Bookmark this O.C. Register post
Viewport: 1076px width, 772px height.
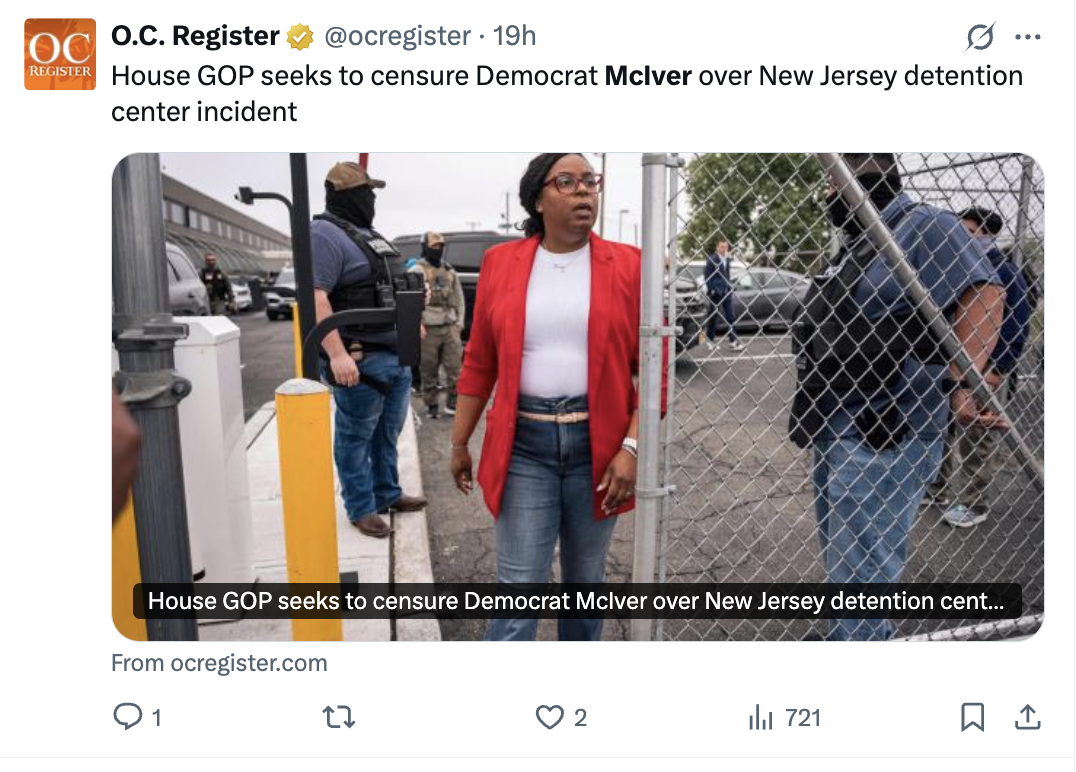point(972,717)
